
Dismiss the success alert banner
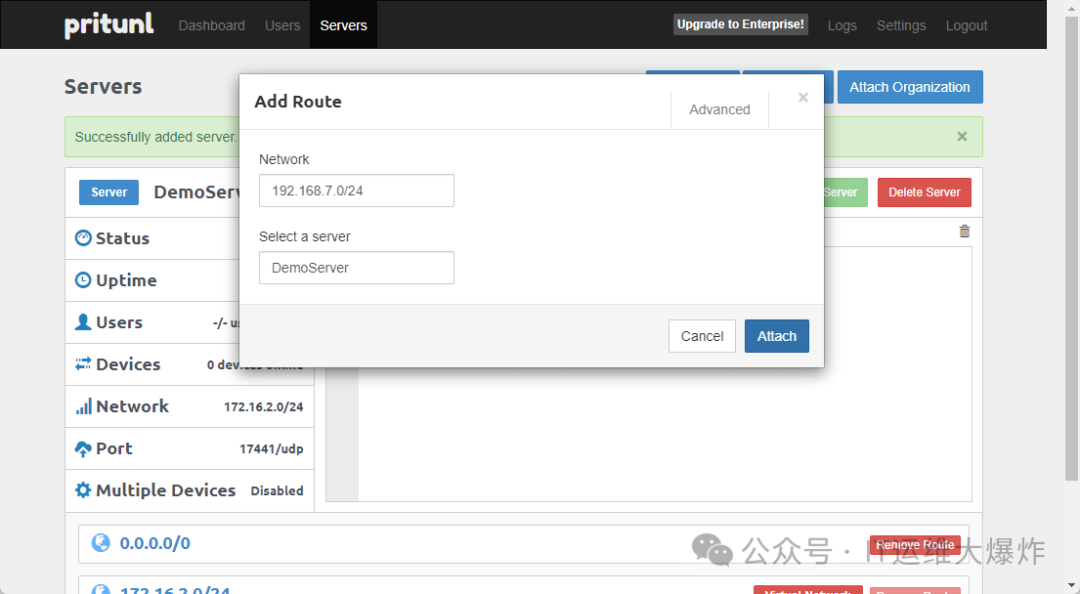[x=961, y=137]
